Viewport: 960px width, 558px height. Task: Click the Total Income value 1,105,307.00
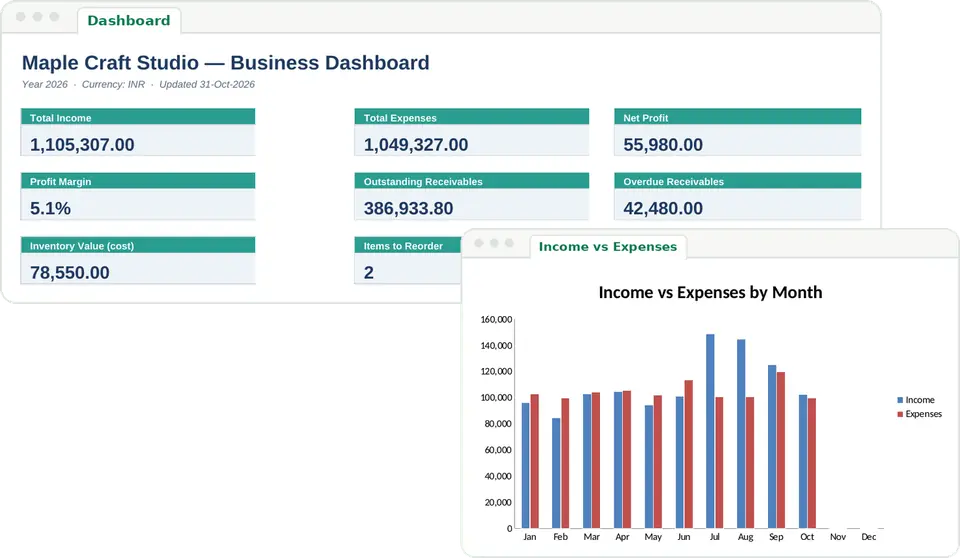[x=82, y=145]
